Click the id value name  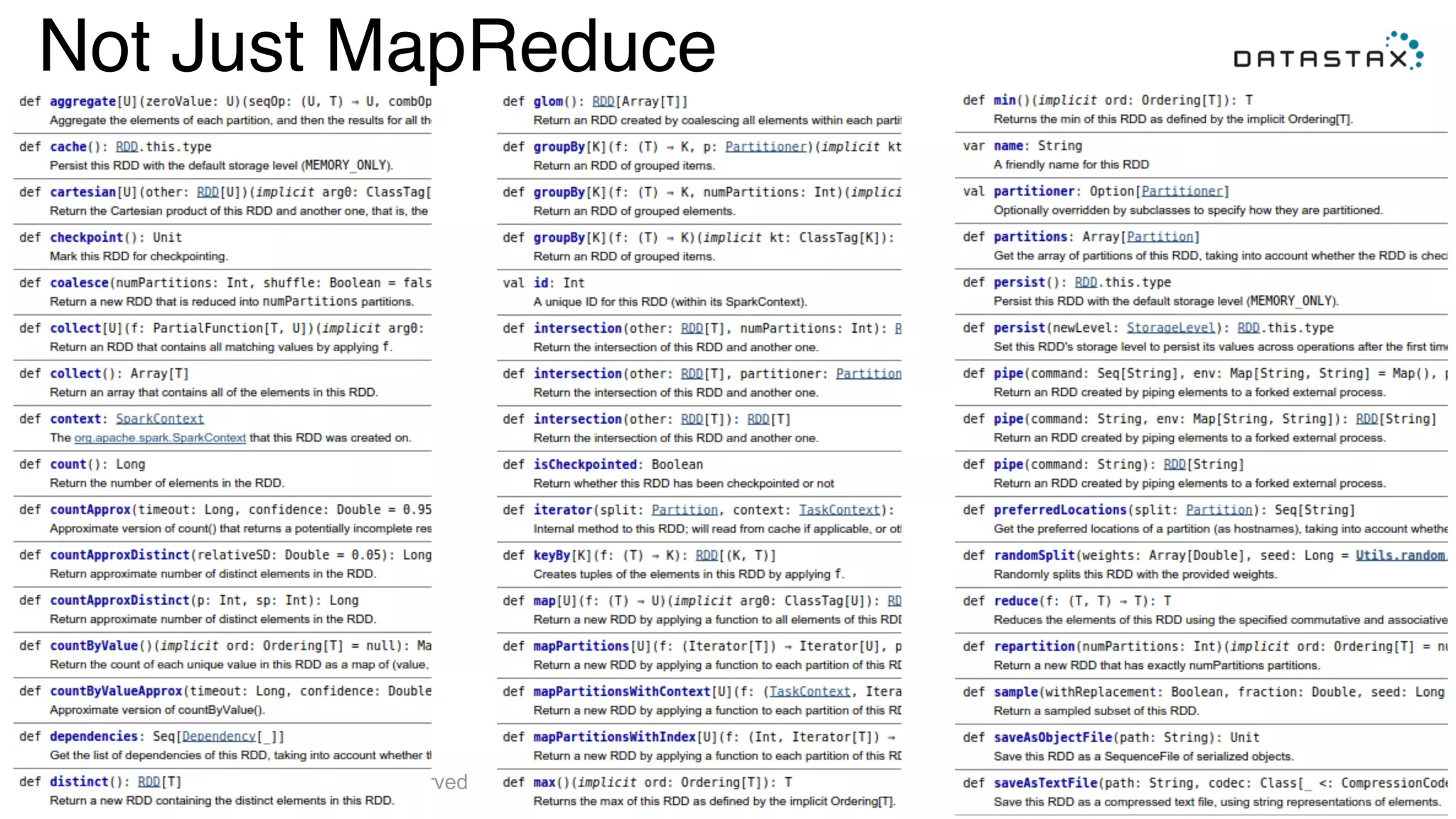pos(541,283)
